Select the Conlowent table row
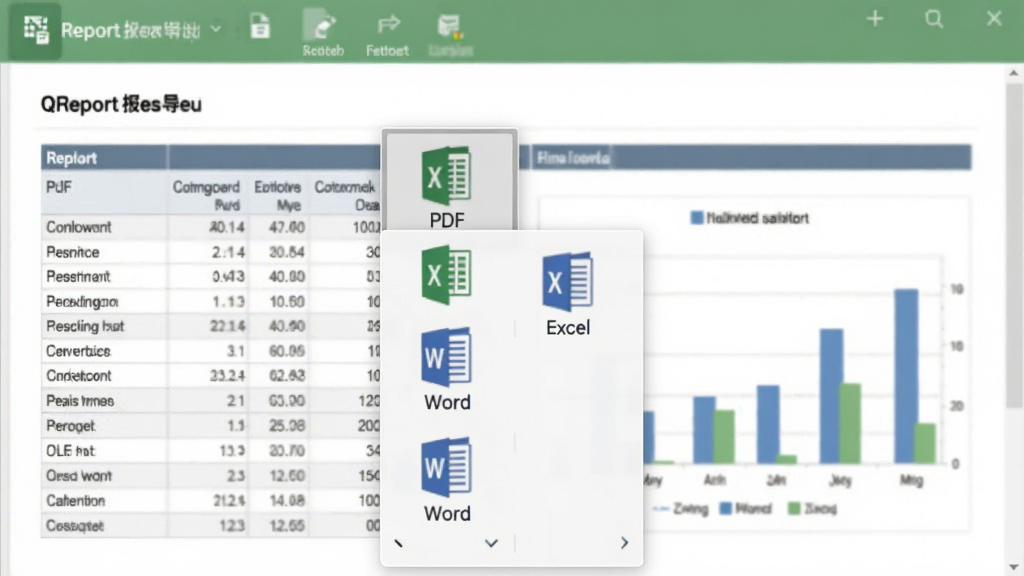 tap(211, 227)
